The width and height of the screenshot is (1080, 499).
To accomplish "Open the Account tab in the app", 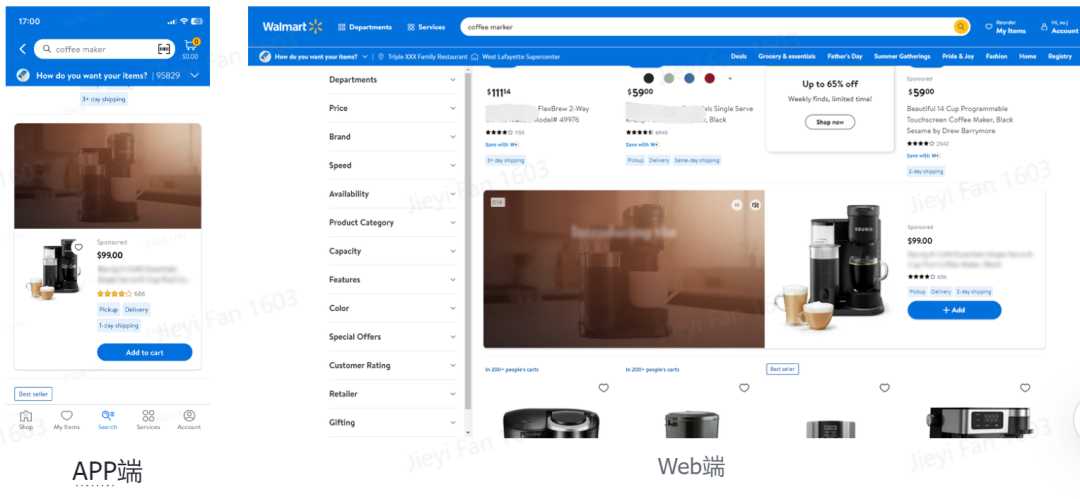I will click(x=189, y=419).
